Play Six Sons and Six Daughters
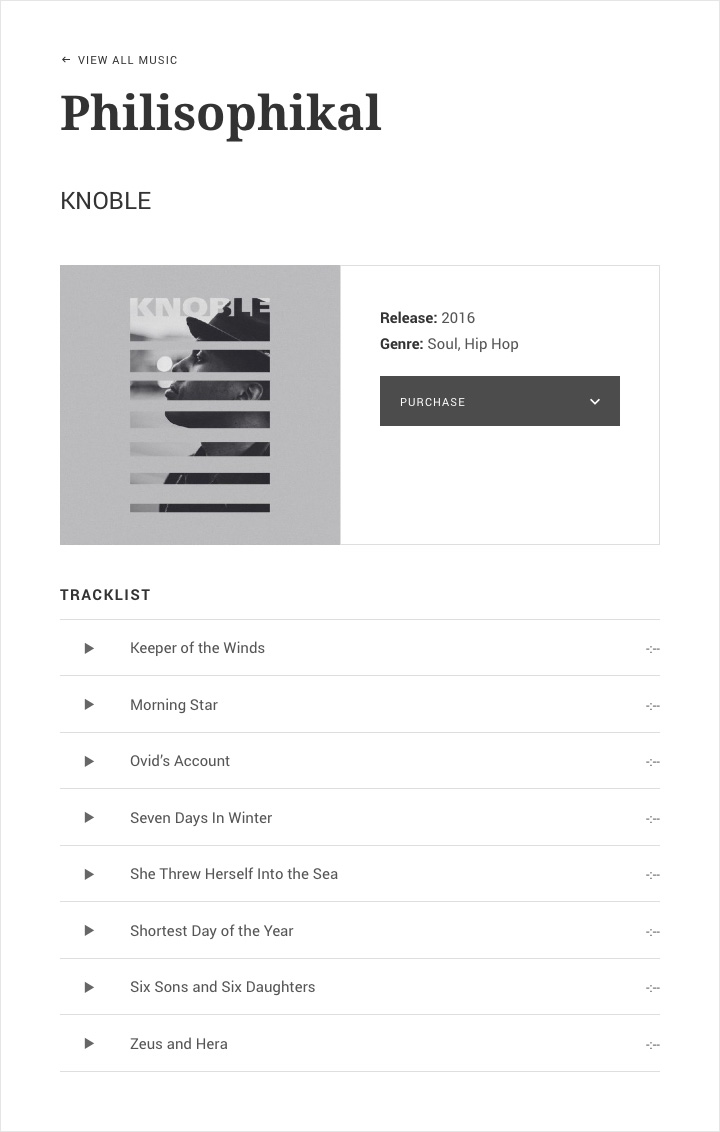This screenshot has width=720, height=1132. pos(89,987)
